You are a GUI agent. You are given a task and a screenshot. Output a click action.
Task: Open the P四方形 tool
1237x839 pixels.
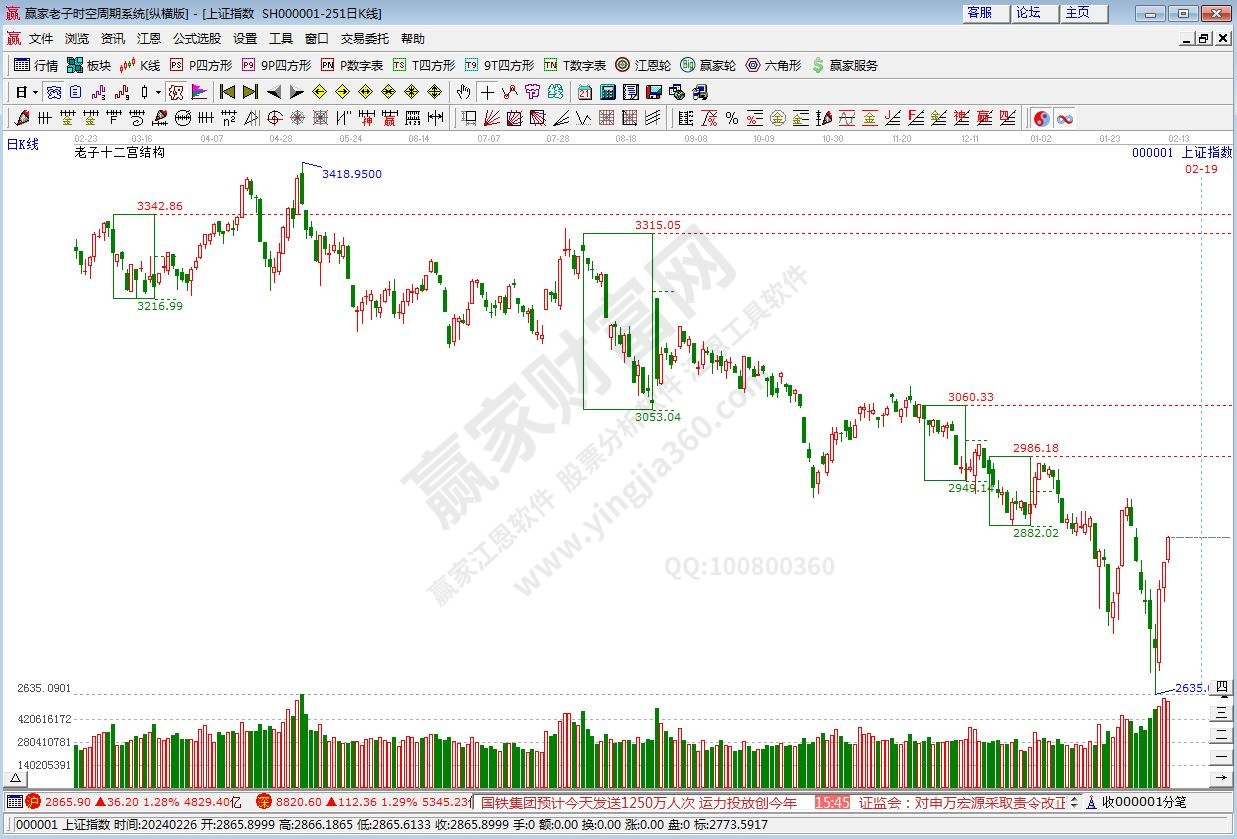(x=200, y=65)
